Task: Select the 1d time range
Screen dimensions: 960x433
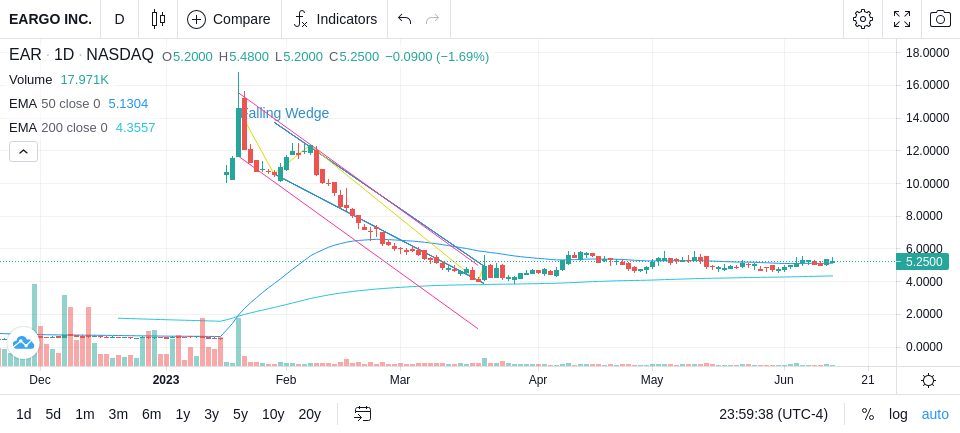Action: [x=24, y=415]
